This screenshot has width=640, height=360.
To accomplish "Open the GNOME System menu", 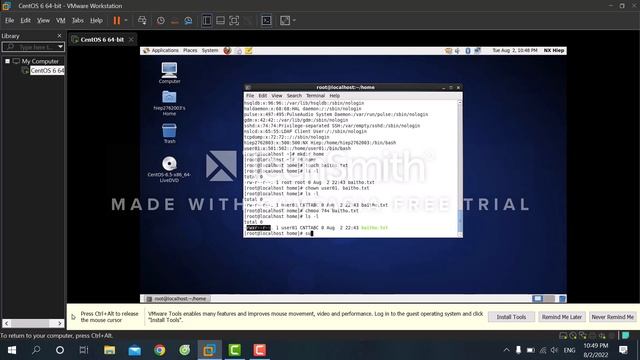I will (210, 51).
